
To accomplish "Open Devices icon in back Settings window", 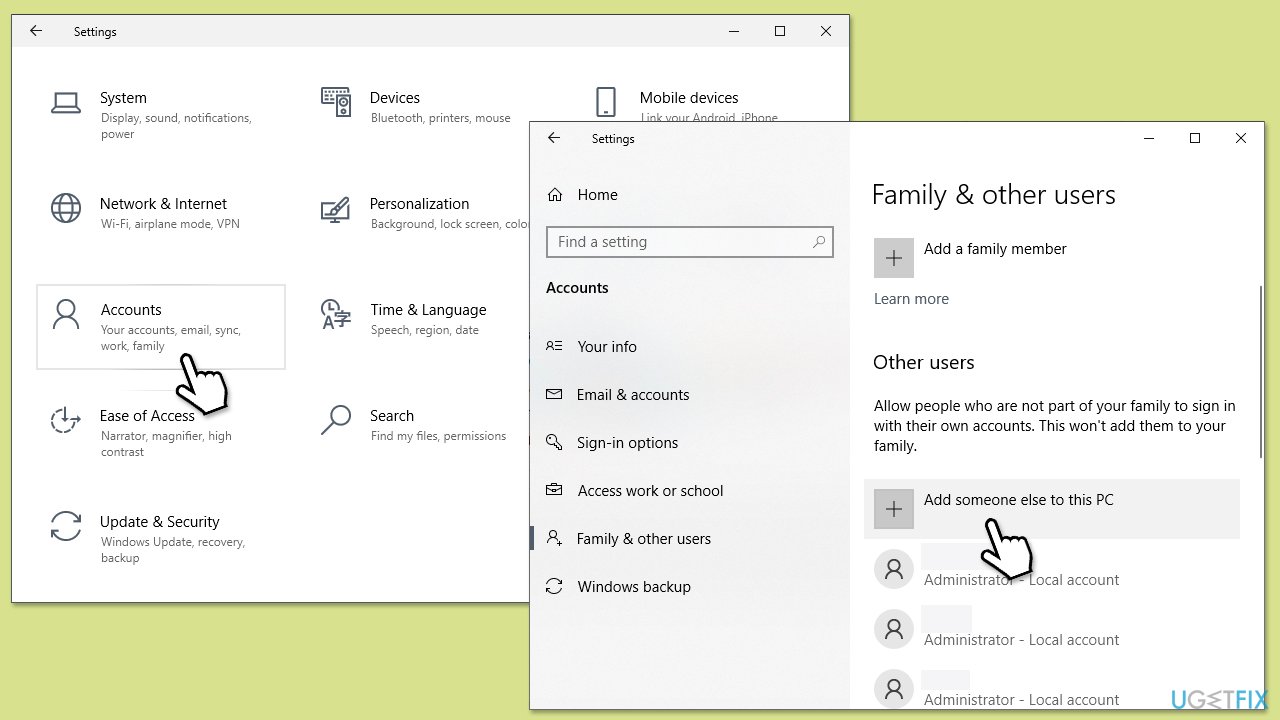I will [336, 102].
